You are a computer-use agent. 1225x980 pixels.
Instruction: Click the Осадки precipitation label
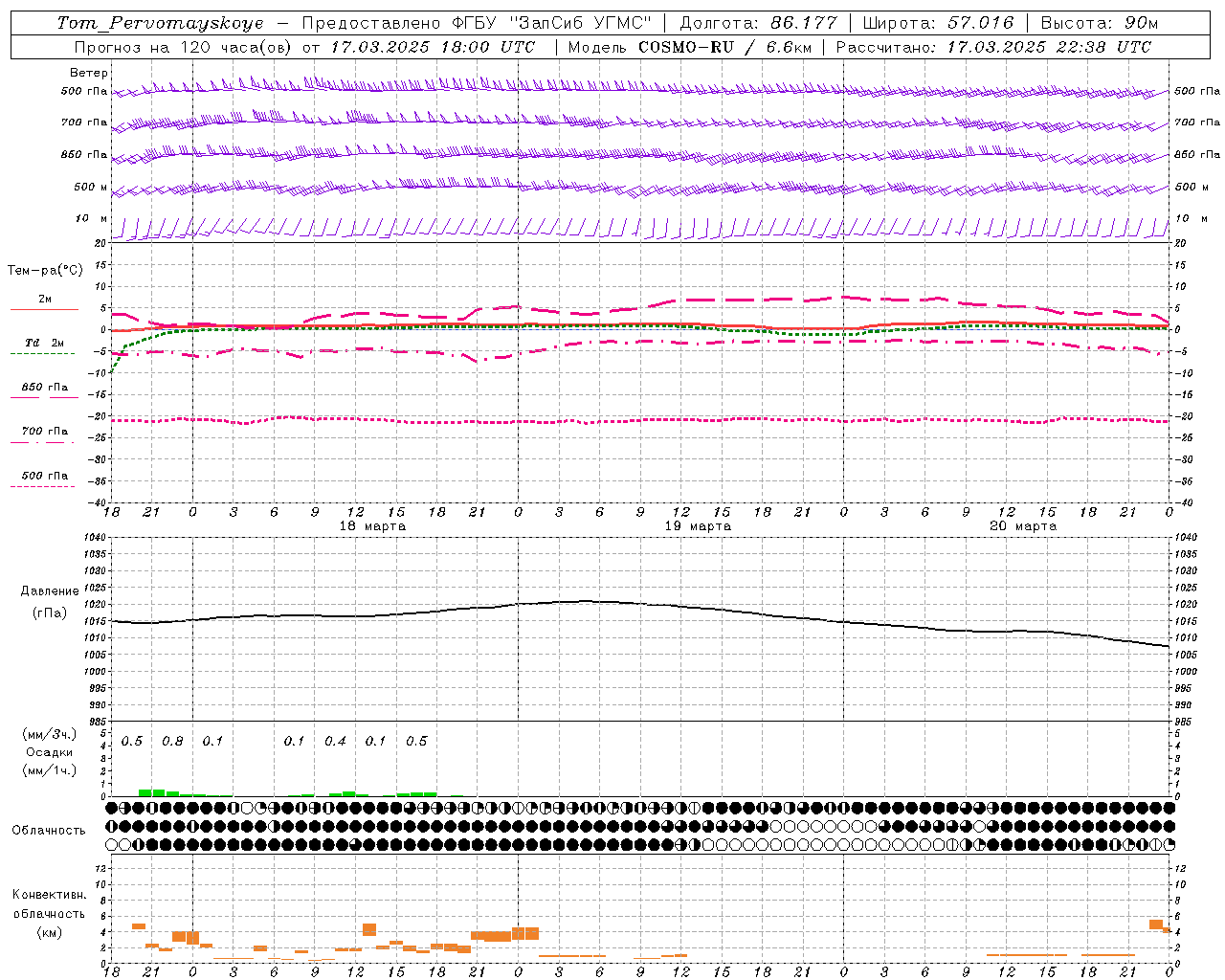coord(48,752)
